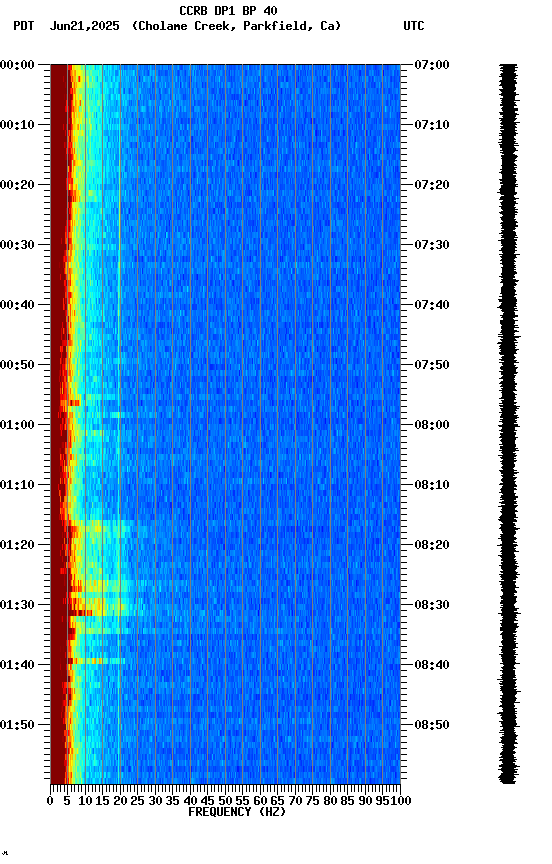
Task: Click the 07:10 UTC time label
Action: pos(432,125)
